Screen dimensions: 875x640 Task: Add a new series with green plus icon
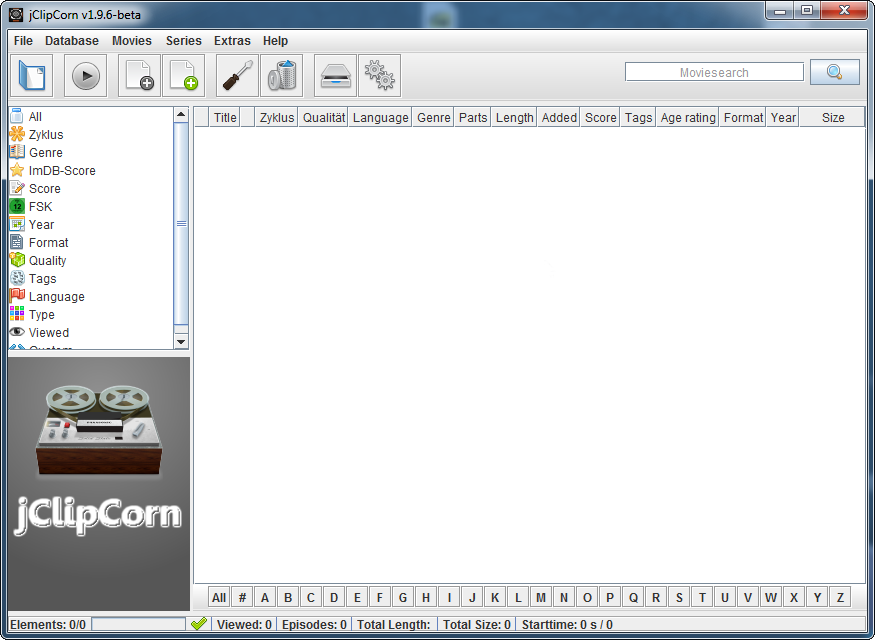(184, 75)
